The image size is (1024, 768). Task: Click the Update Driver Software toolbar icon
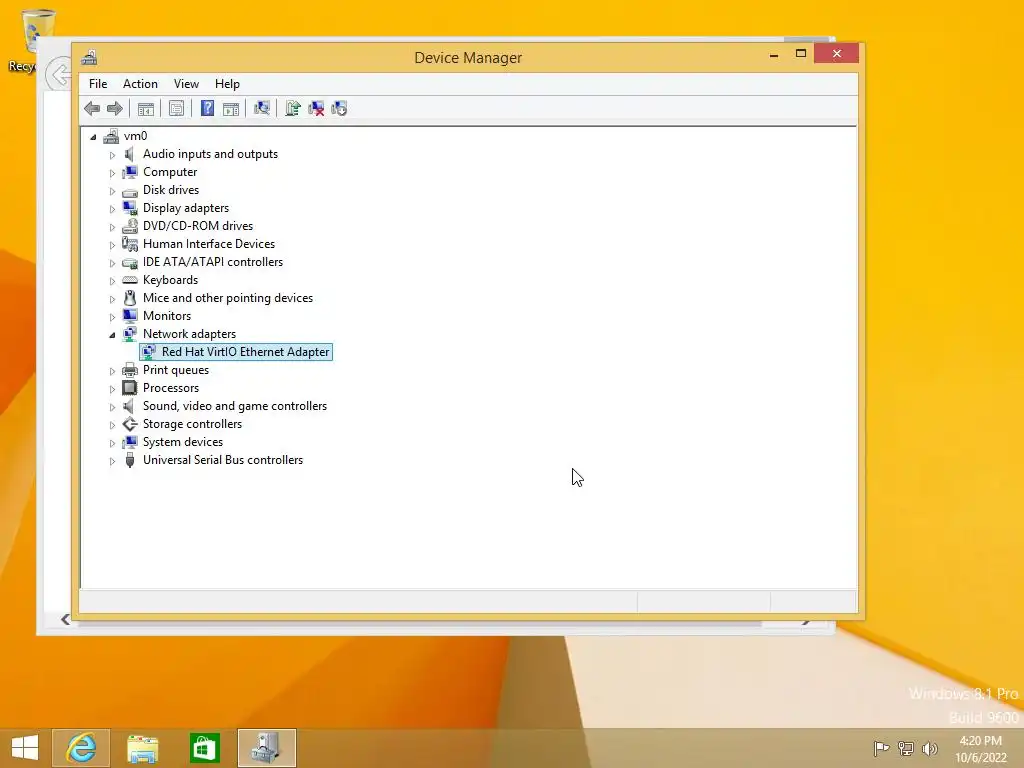pos(293,108)
